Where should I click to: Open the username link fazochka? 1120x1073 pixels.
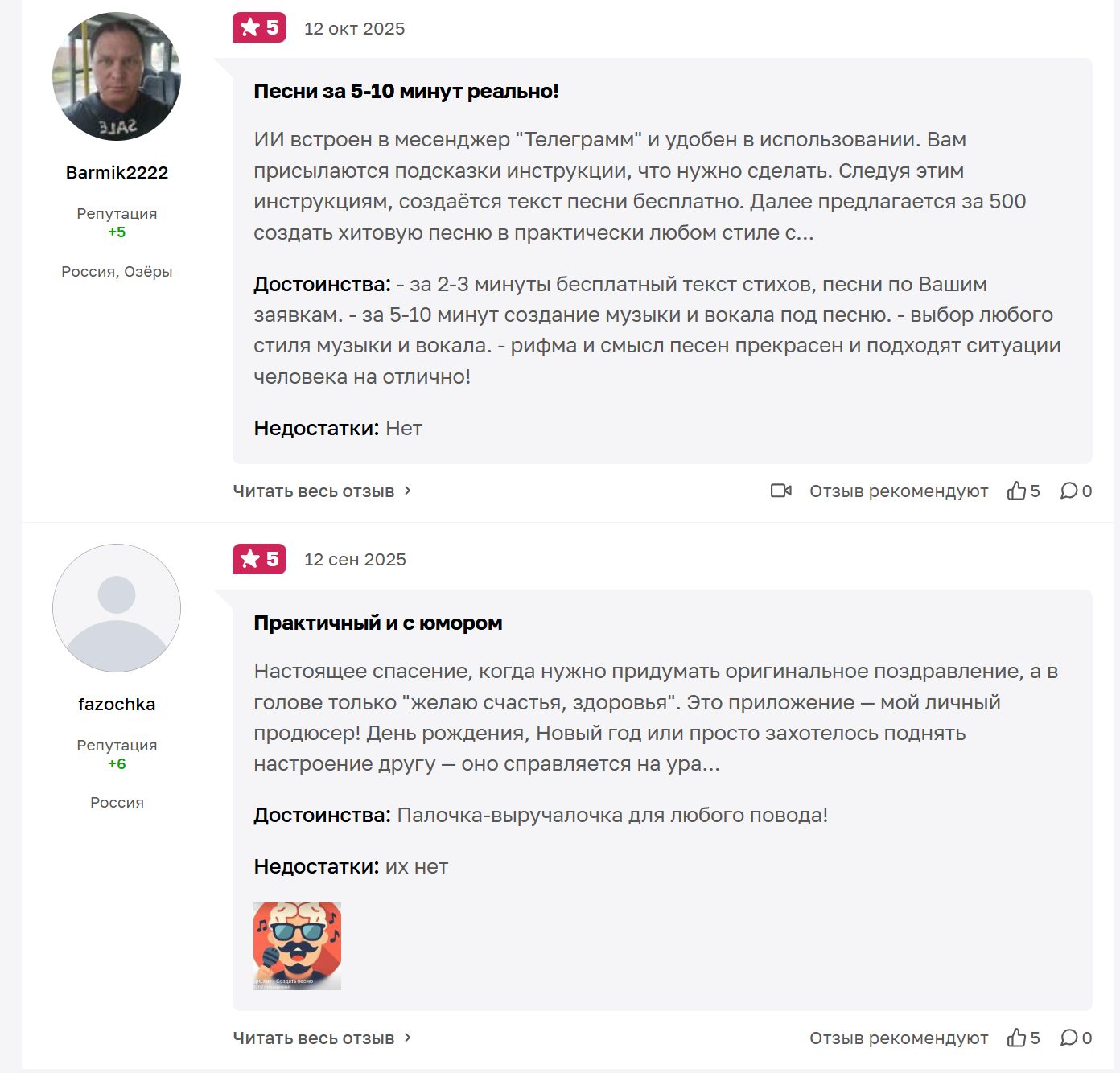pos(117,704)
